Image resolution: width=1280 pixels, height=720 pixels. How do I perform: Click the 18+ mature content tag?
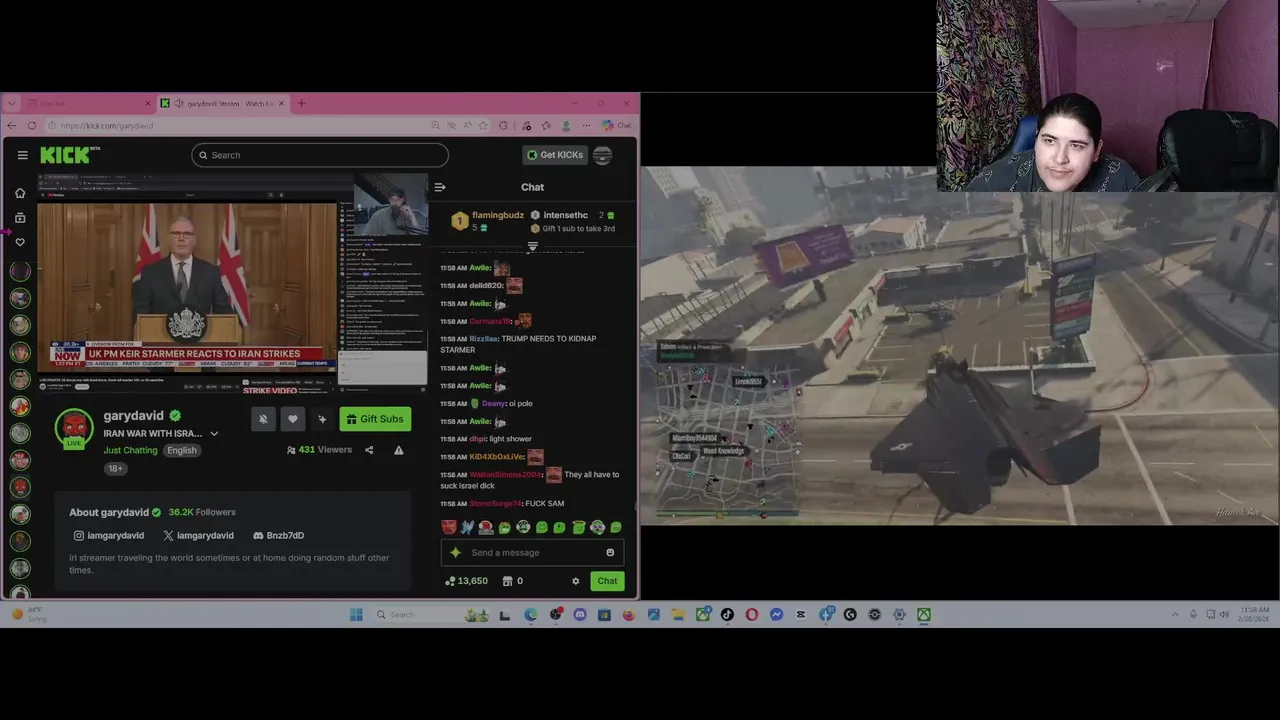pyautogui.click(x=115, y=468)
